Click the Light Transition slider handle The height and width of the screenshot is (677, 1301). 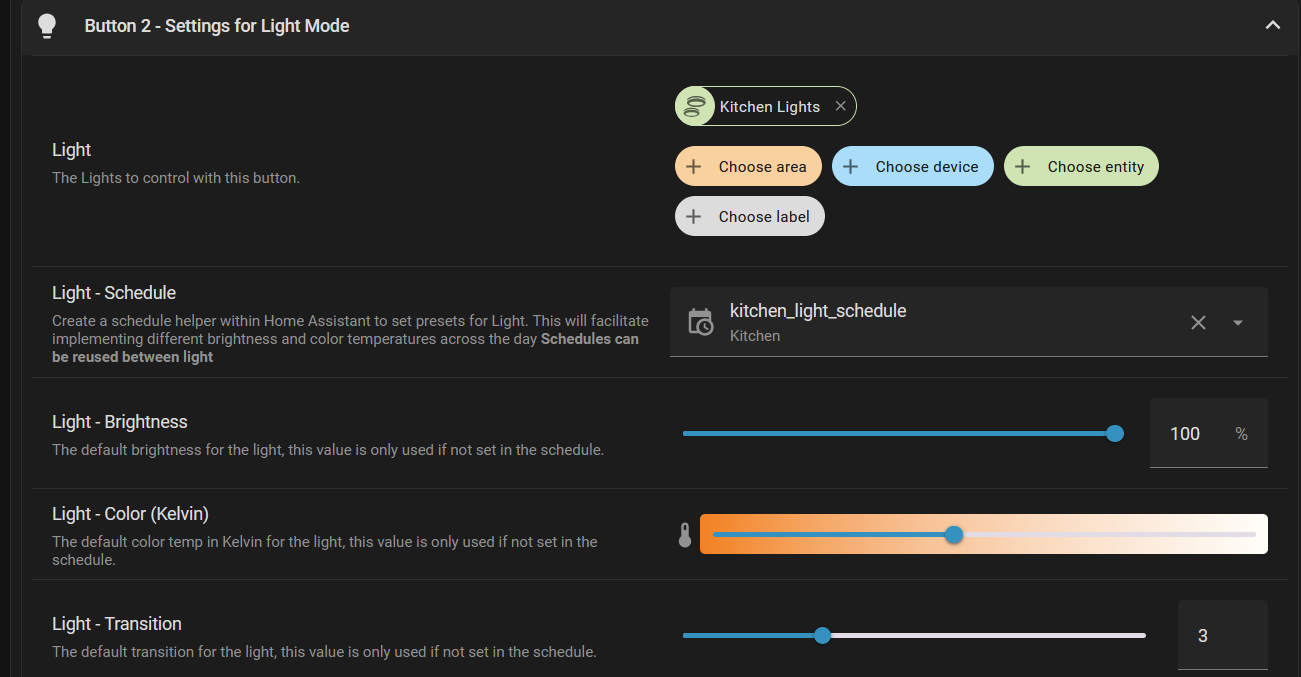click(822, 635)
